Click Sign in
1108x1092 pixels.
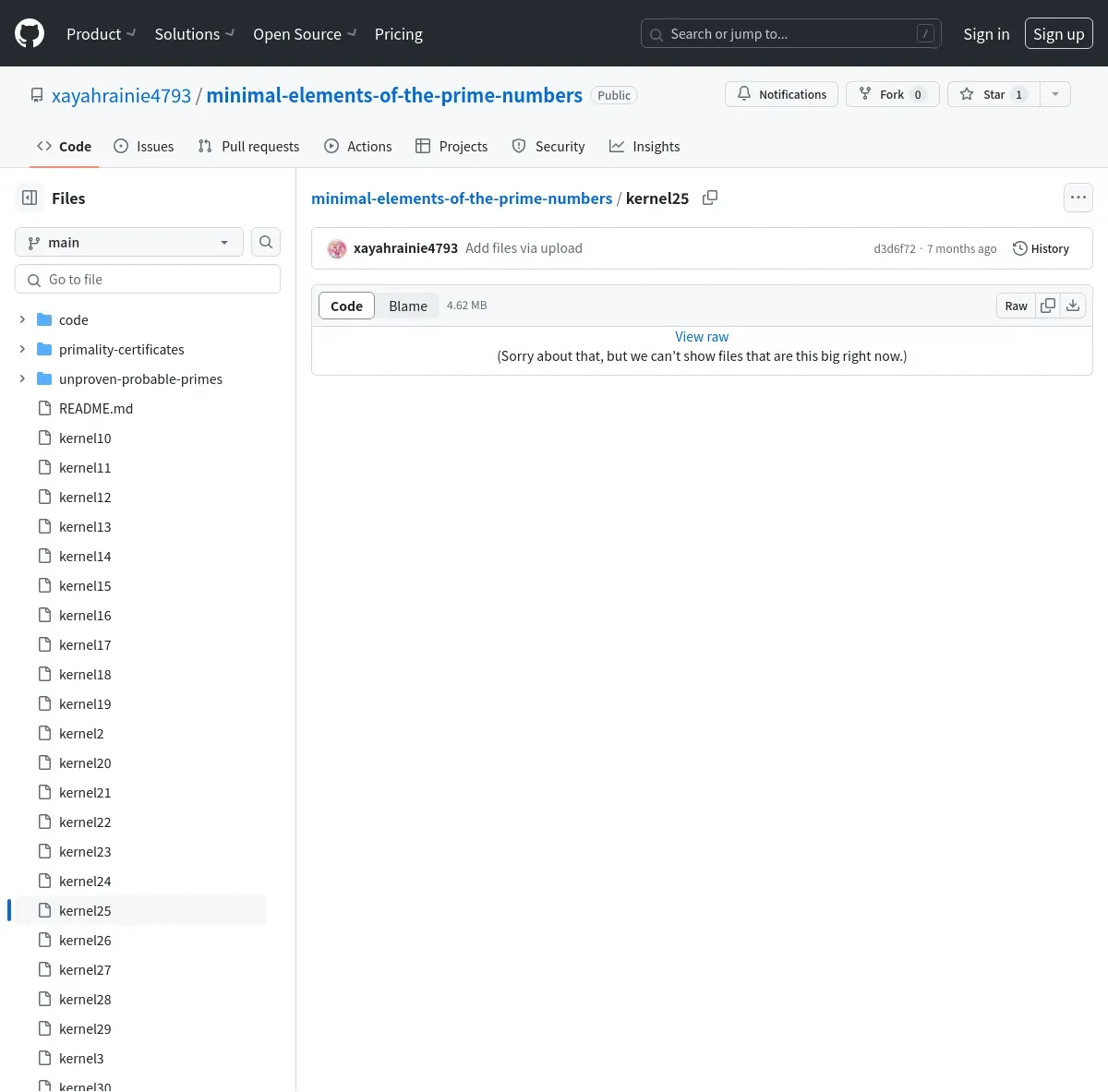pyautogui.click(x=986, y=34)
